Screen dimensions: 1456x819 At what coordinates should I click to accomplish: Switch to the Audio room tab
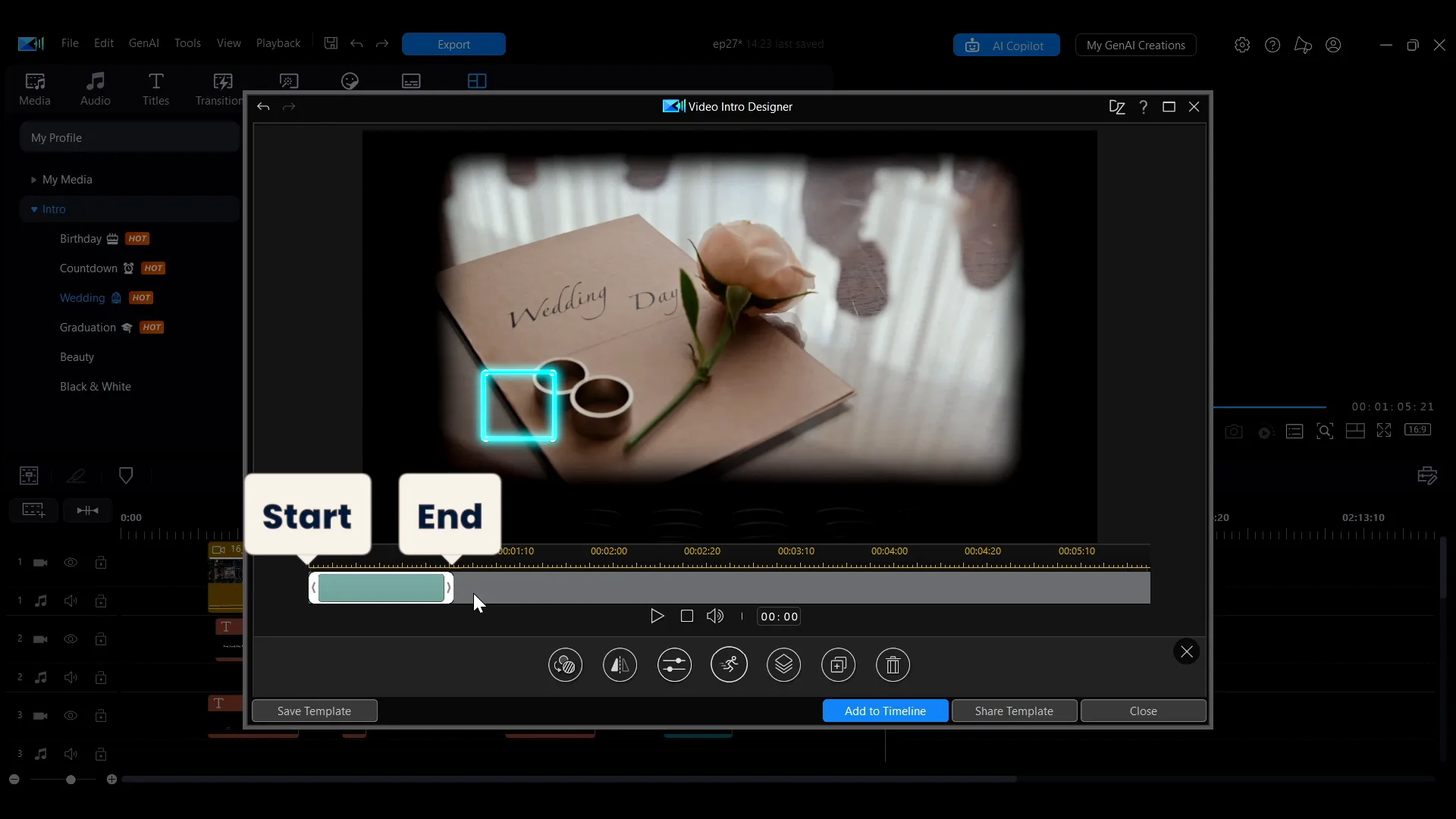point(96,89)
